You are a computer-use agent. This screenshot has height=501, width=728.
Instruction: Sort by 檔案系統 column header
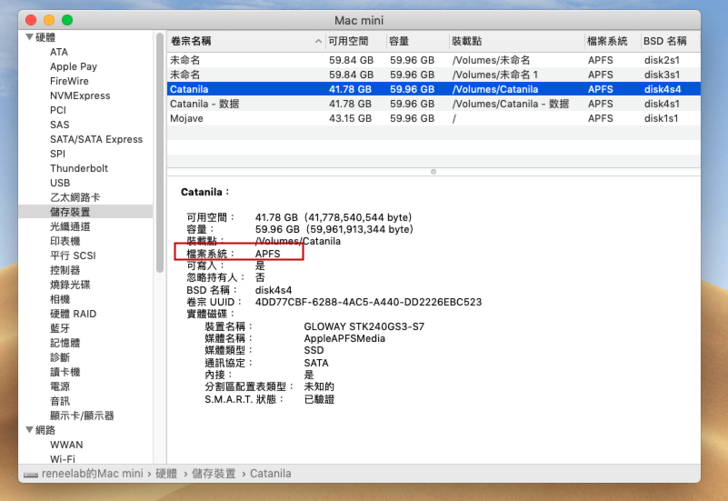[607, 41]
